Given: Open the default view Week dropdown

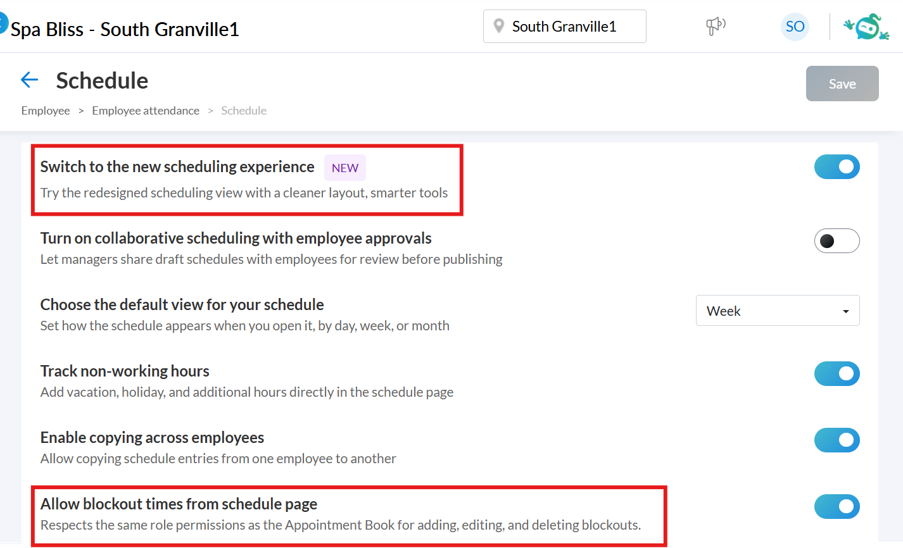Looking at the screenshot, I should pyautogui.click(x=777, y=311).
